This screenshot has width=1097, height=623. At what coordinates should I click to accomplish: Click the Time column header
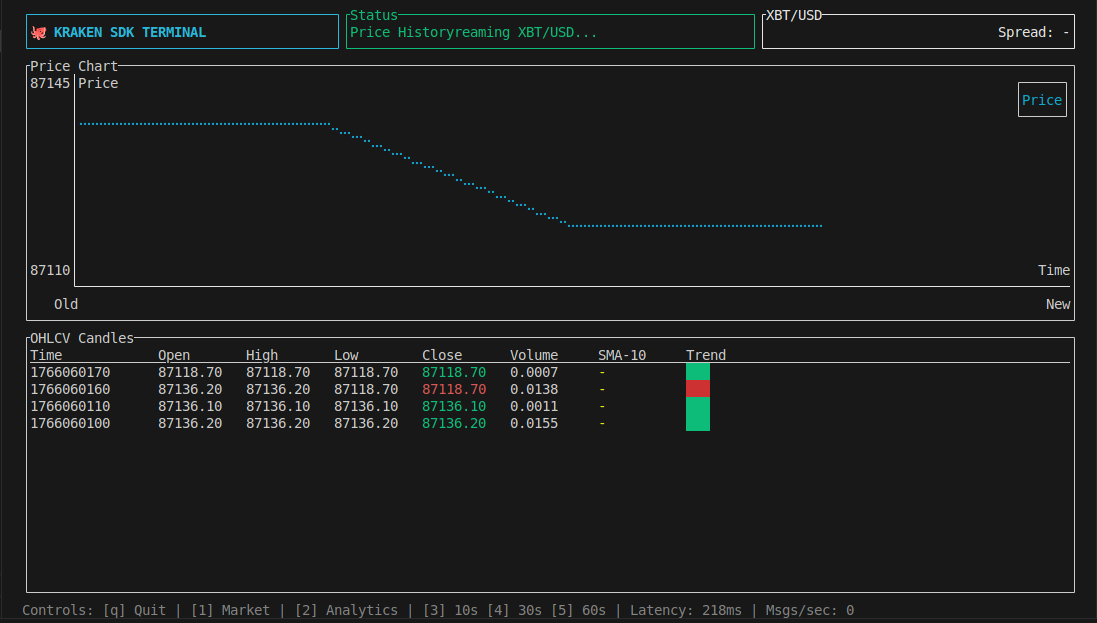(46, 355)
